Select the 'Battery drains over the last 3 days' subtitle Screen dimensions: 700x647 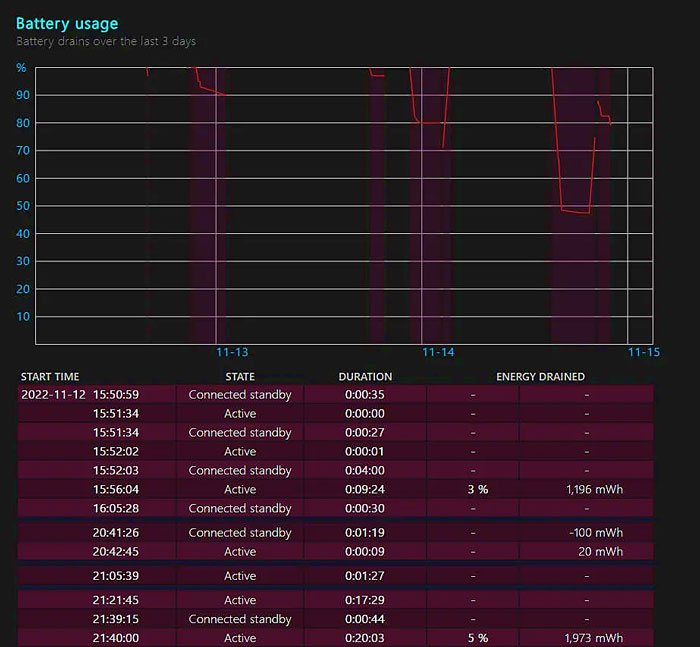[x=106, y=42]
